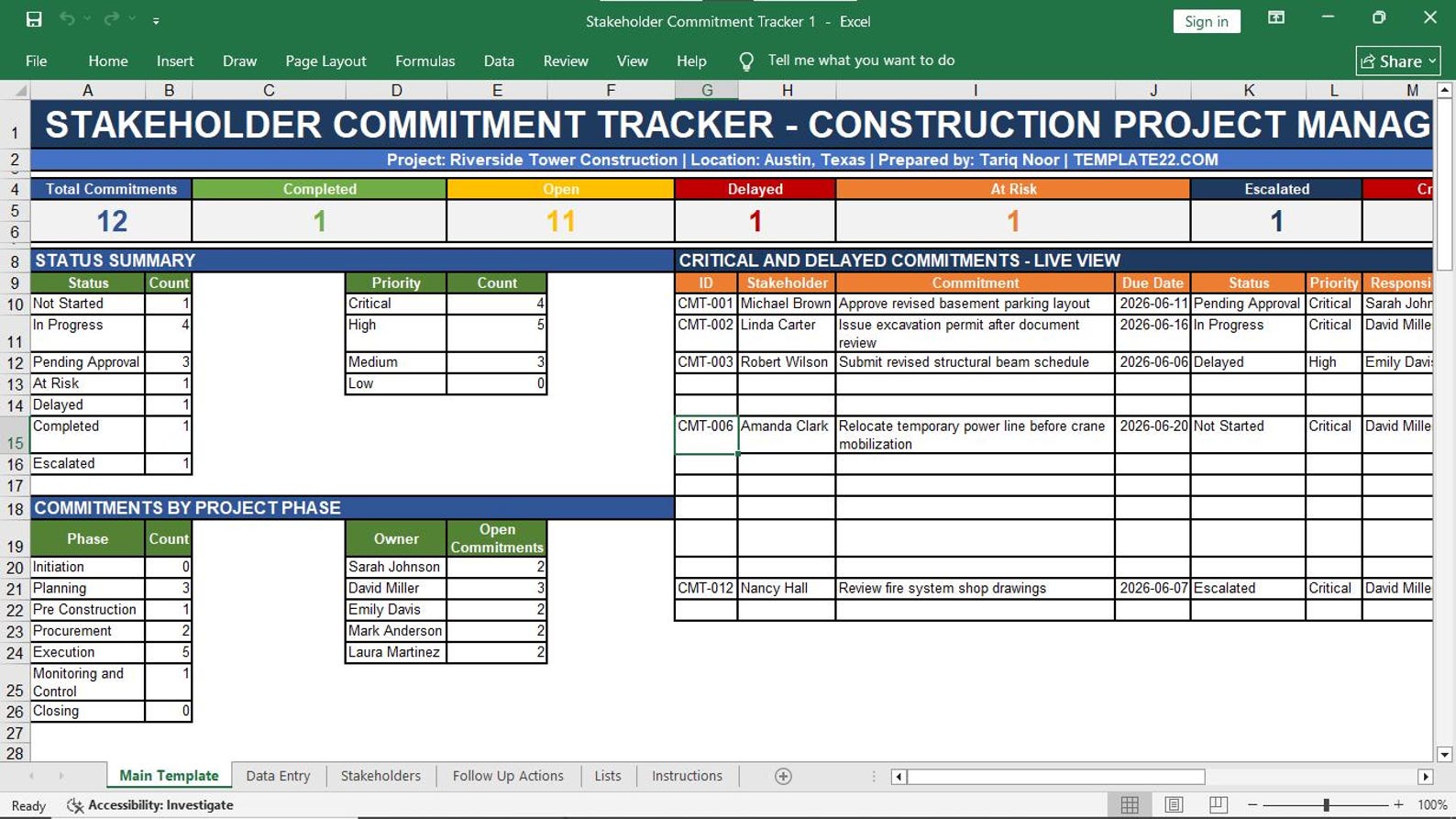Click the lightbulb Tell me icon
The image size is (1456, 819).
pyautogui.click(x=746, y=61)
